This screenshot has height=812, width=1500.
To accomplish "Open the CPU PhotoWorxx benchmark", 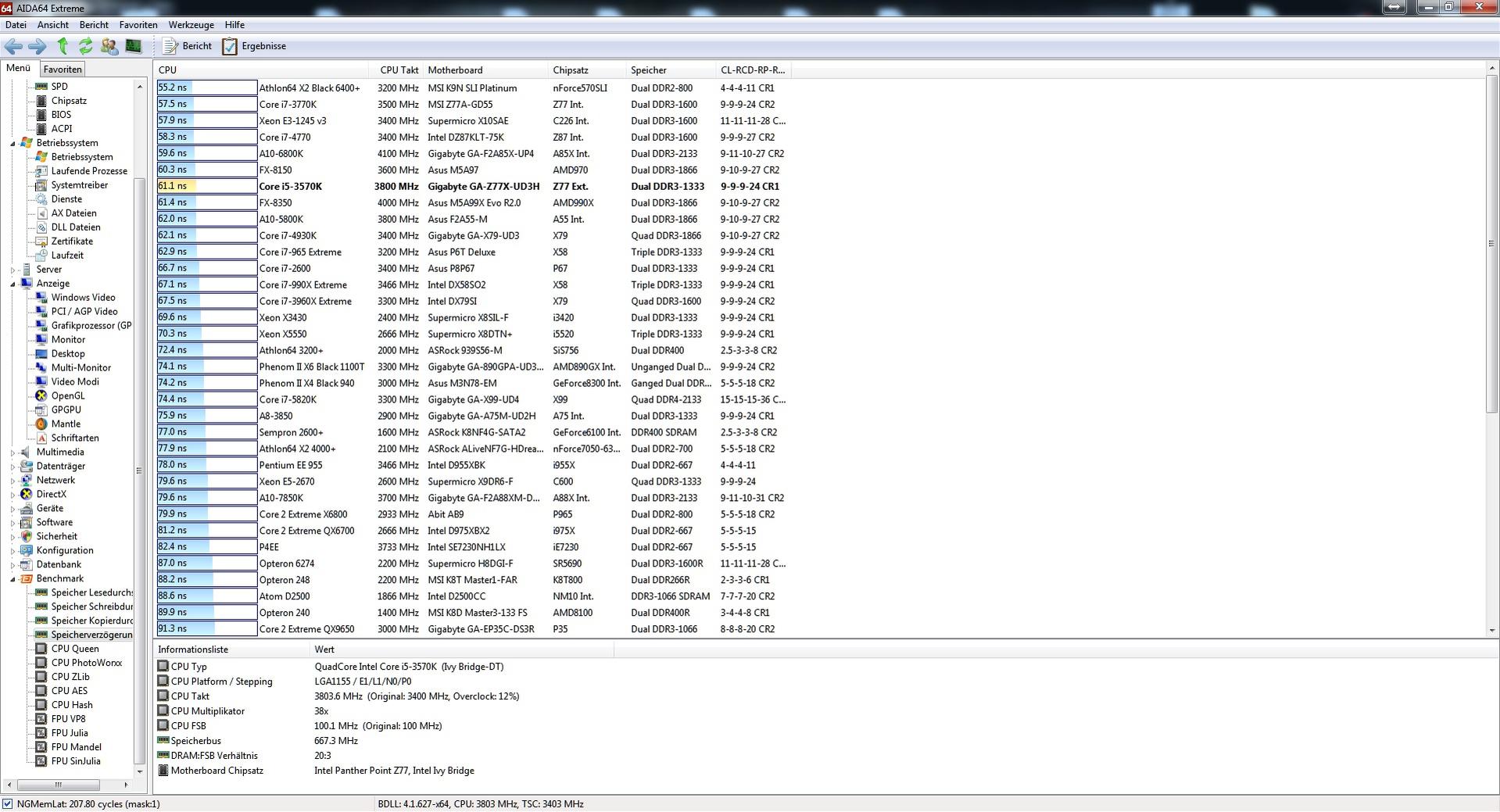I will tap(87, 663).
